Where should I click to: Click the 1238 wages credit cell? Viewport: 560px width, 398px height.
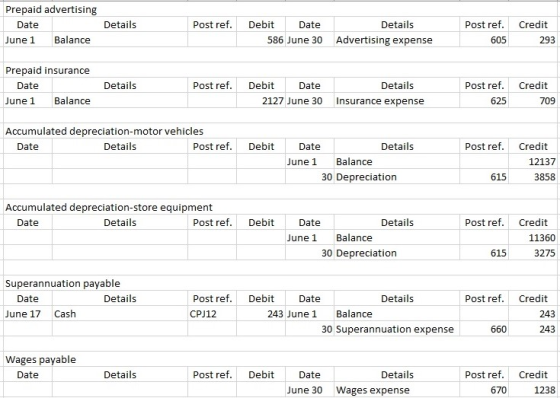coord(532,390)
